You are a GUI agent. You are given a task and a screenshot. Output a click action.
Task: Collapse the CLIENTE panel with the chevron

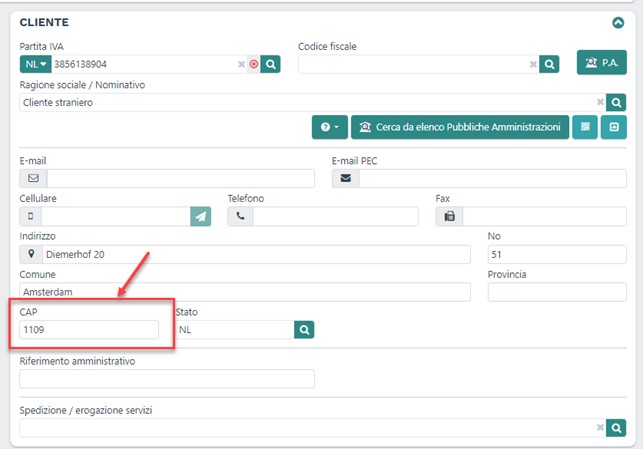617,21
